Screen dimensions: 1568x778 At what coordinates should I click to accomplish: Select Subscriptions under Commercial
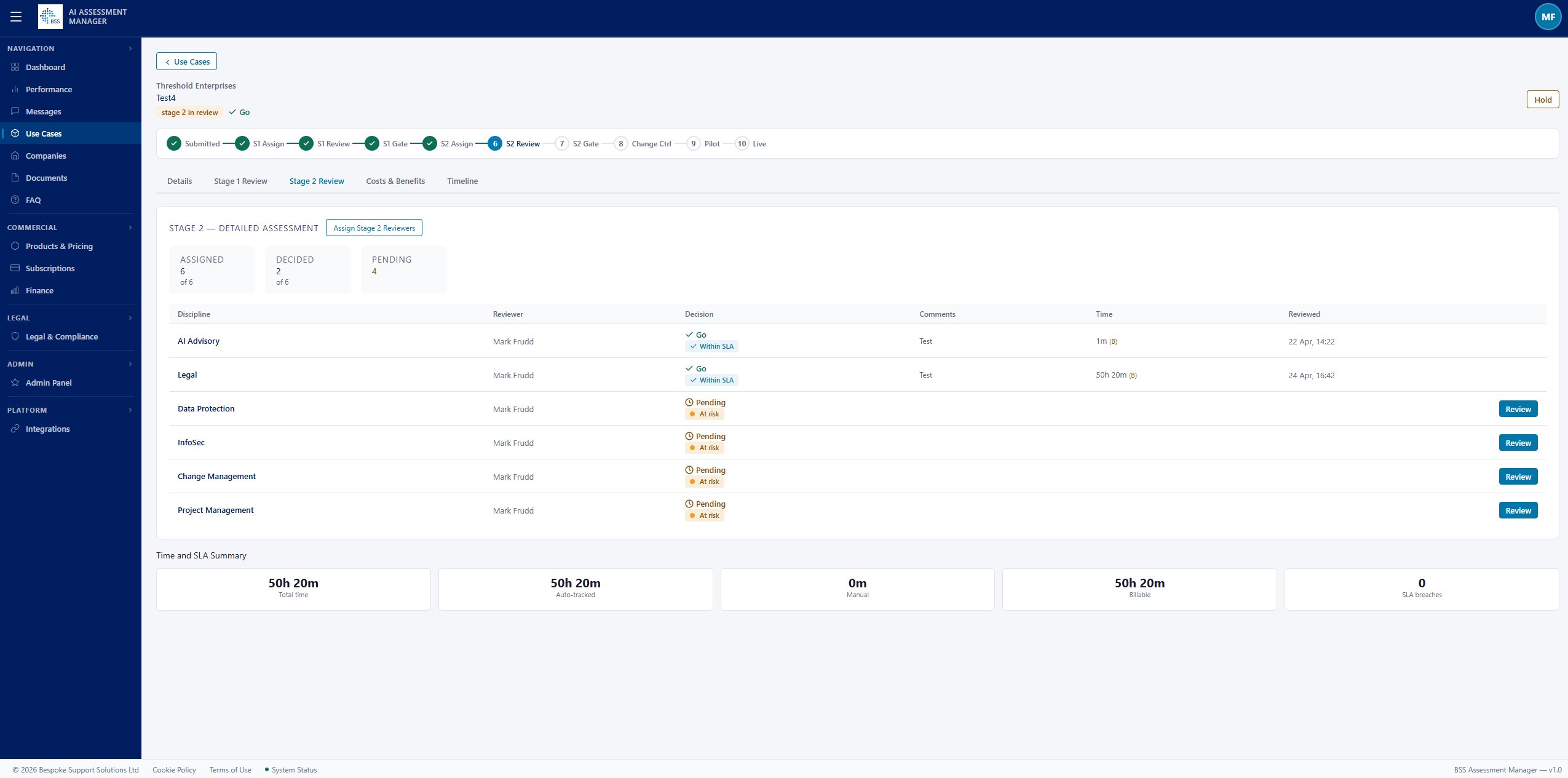(x=49, y=268)
